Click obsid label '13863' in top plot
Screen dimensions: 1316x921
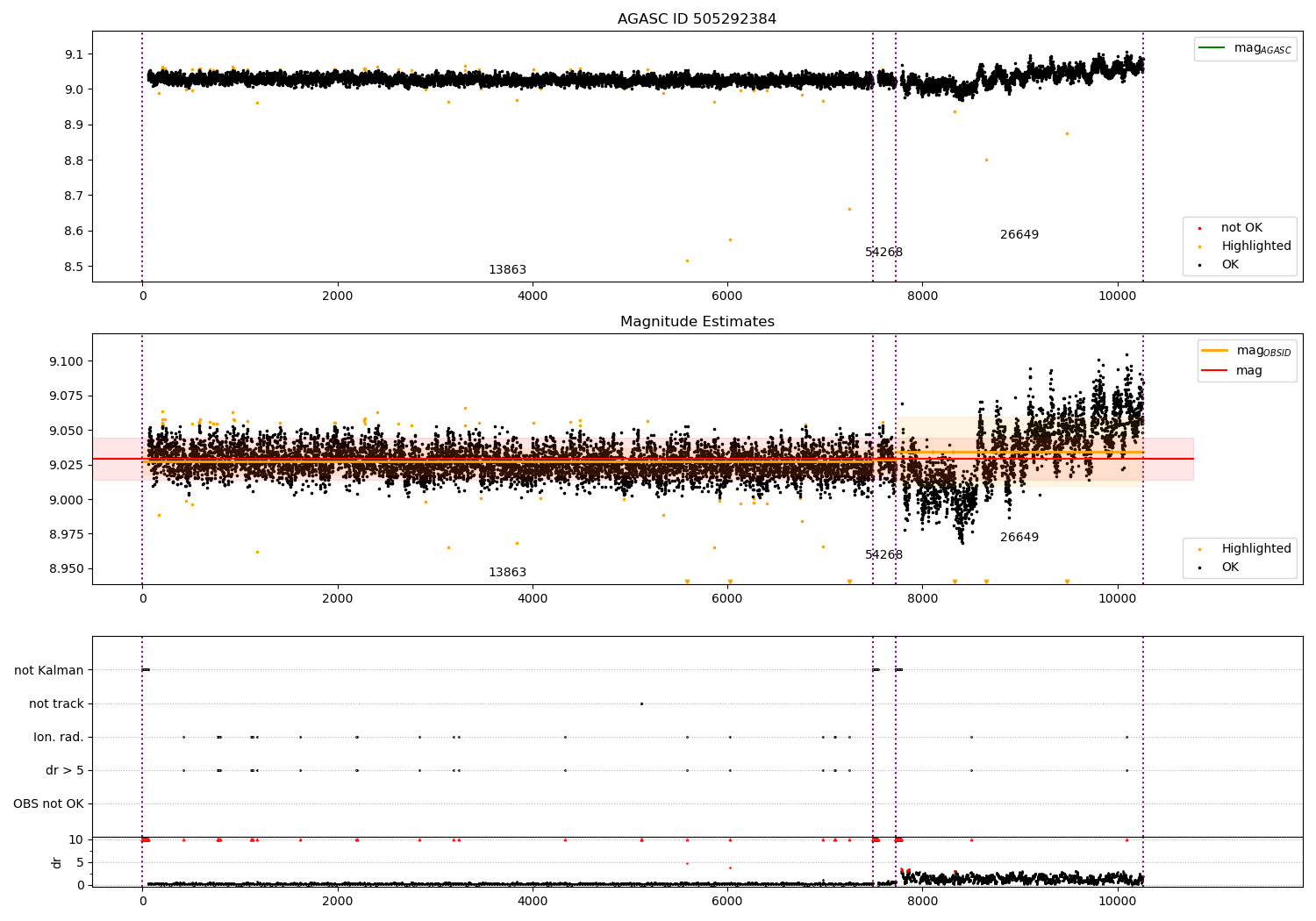[507, 270]
